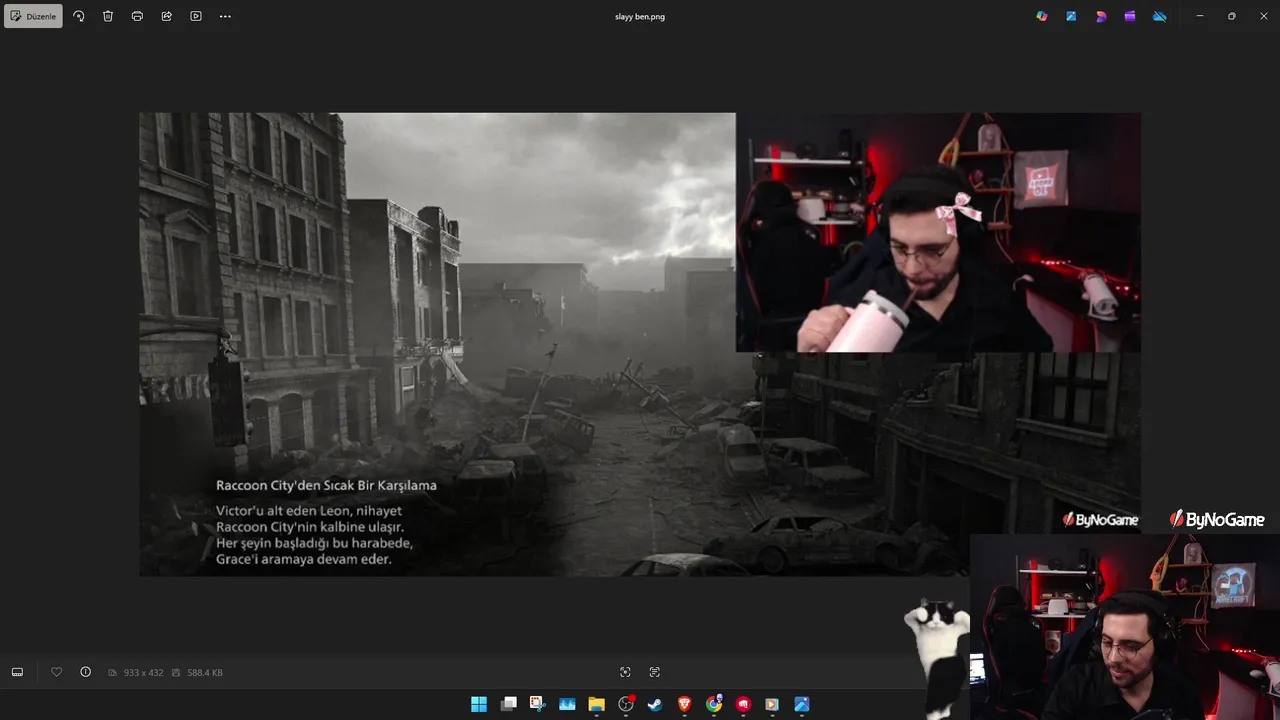
Task: Click the 933 x 432 dimensions text
Action: click(x=143, y=673)
